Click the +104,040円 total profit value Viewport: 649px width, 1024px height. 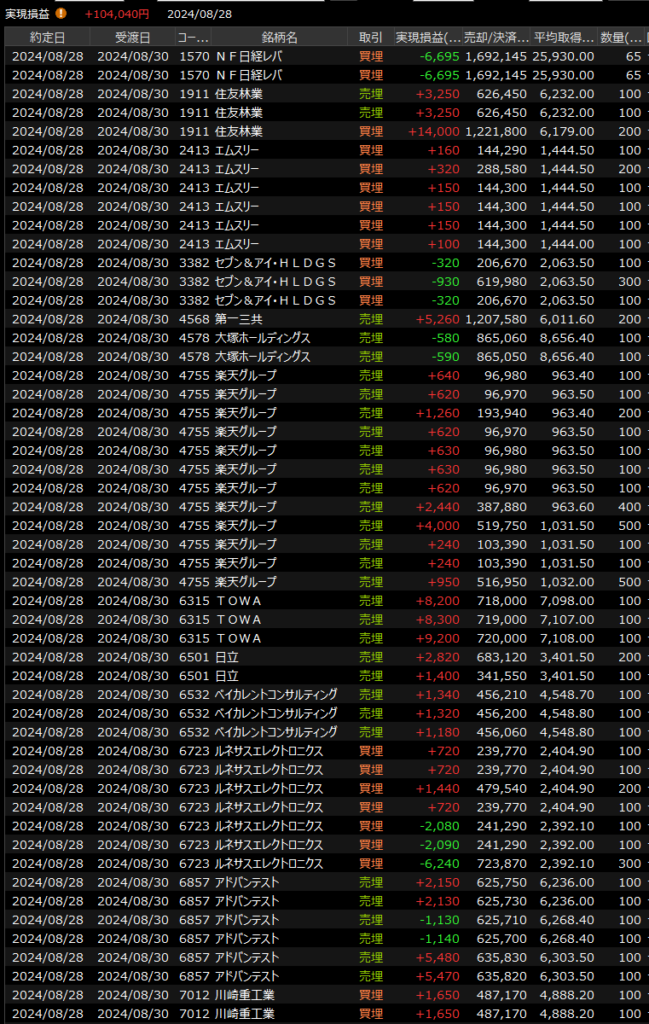point(117,13)
